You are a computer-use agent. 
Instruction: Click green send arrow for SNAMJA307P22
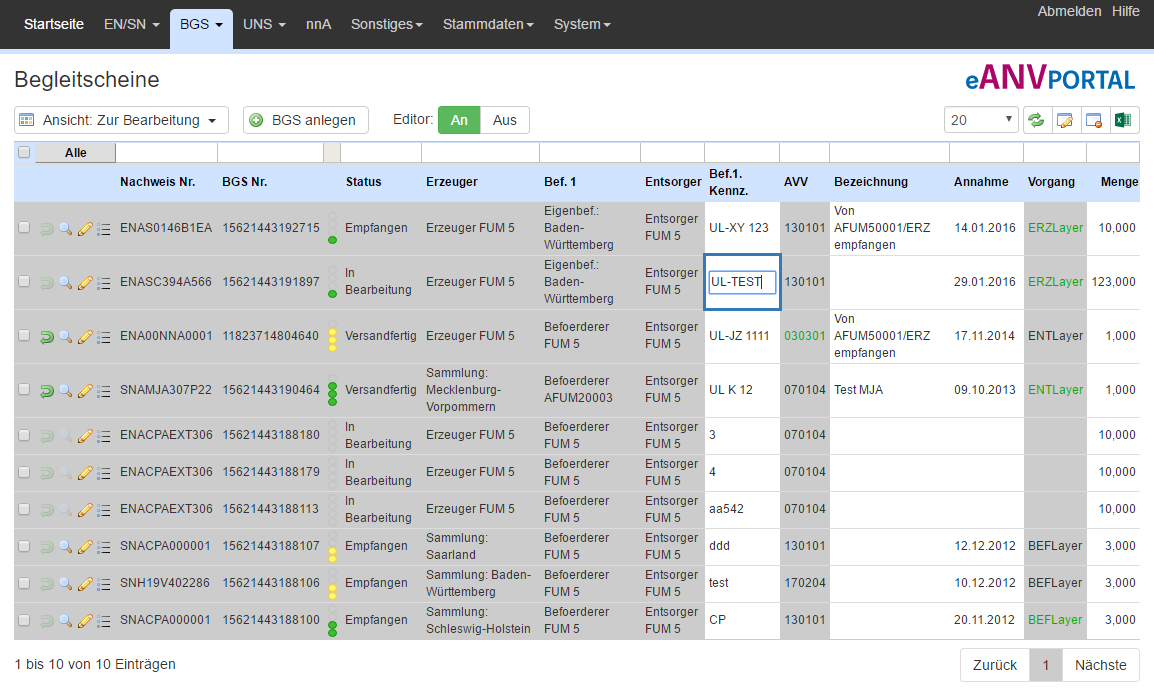pos(46,391)
